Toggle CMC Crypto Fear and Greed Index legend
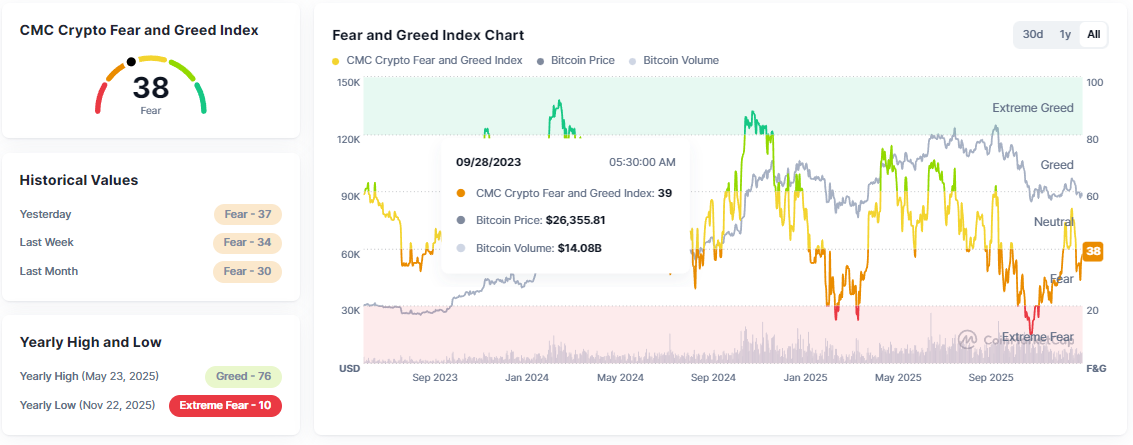 click(x=429, y=60)
